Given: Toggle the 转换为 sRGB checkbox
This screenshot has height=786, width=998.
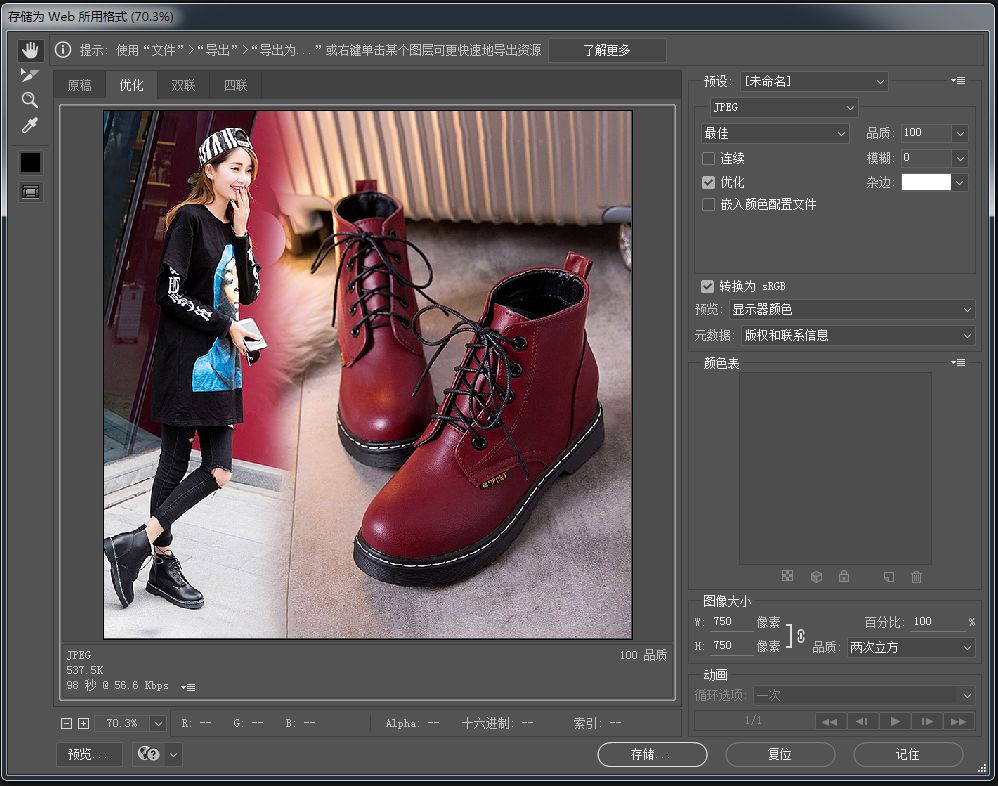Looking at the screenshot, I should (x=708, y=286).
